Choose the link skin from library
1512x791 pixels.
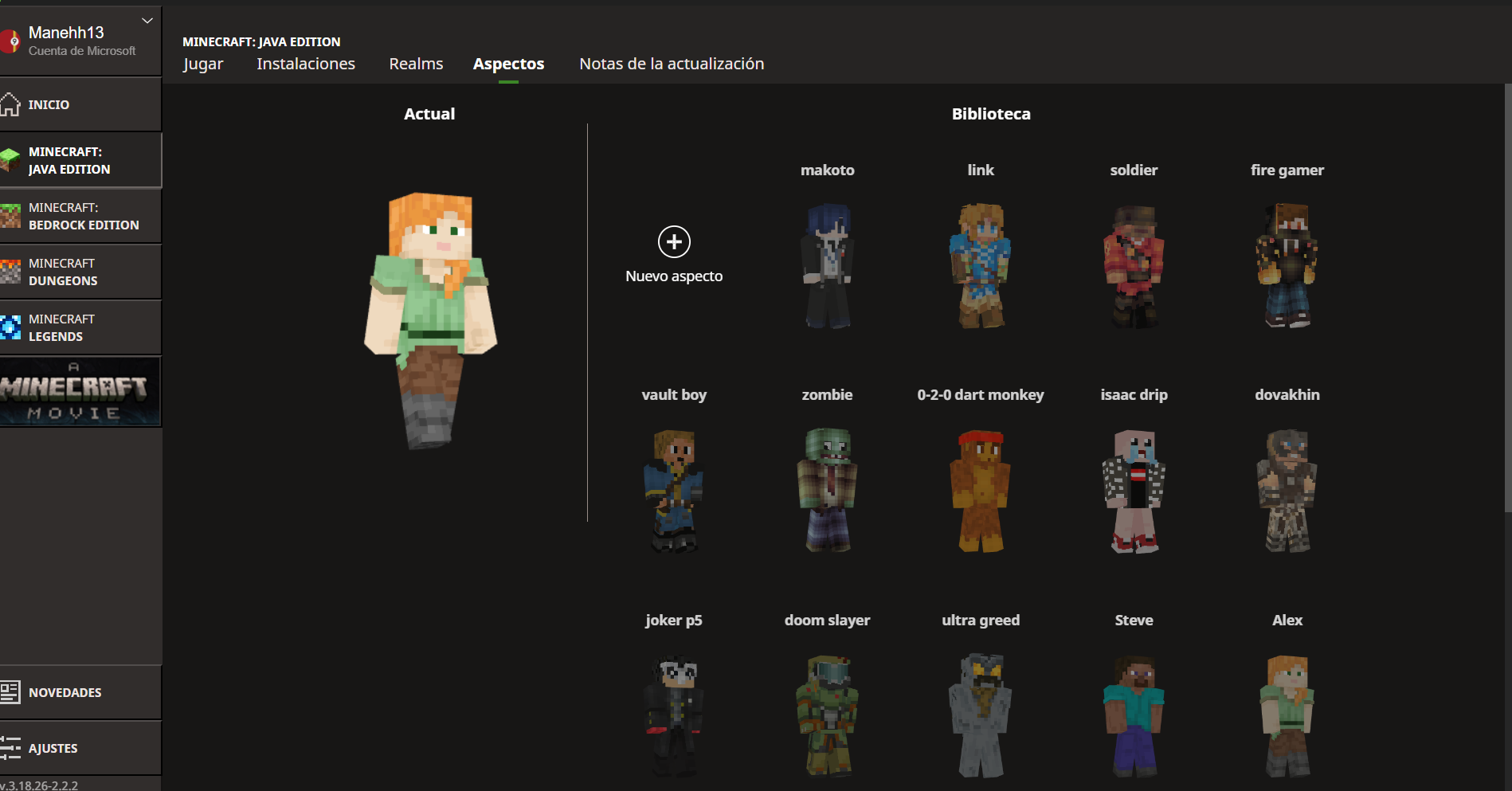pos(980,266)
